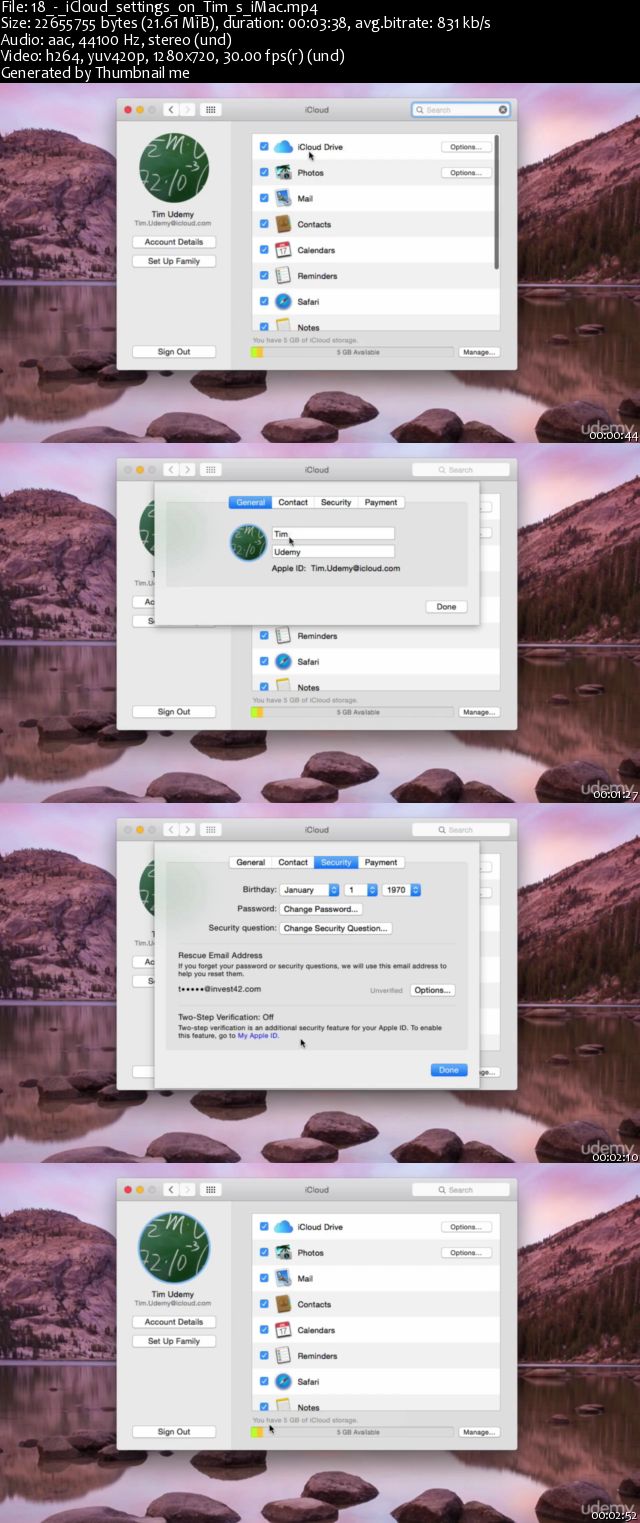Click the Safari compass icon in the 00:02:52 frame
The image size is (640, 1523).
coord(283,1381)
